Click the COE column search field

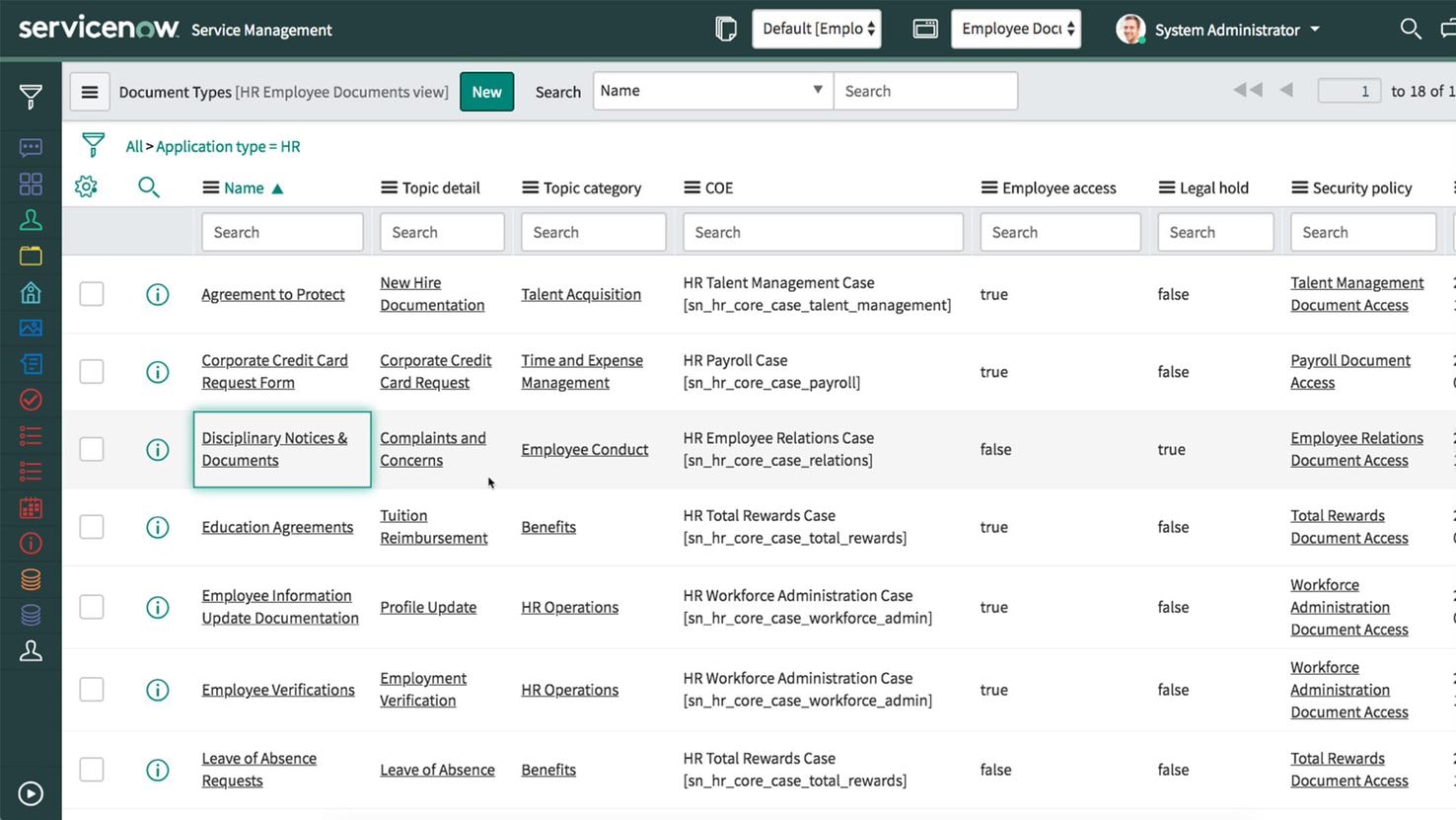pos(823,233)
